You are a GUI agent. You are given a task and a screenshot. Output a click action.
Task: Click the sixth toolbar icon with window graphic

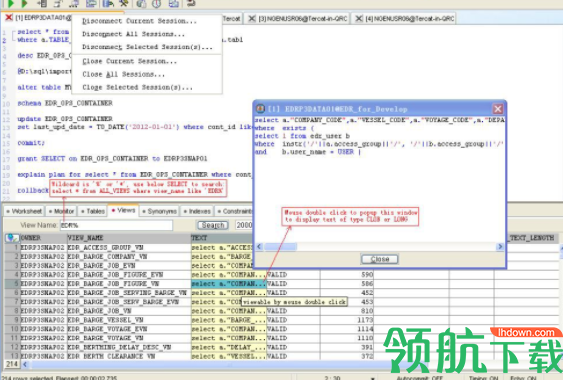91,4
